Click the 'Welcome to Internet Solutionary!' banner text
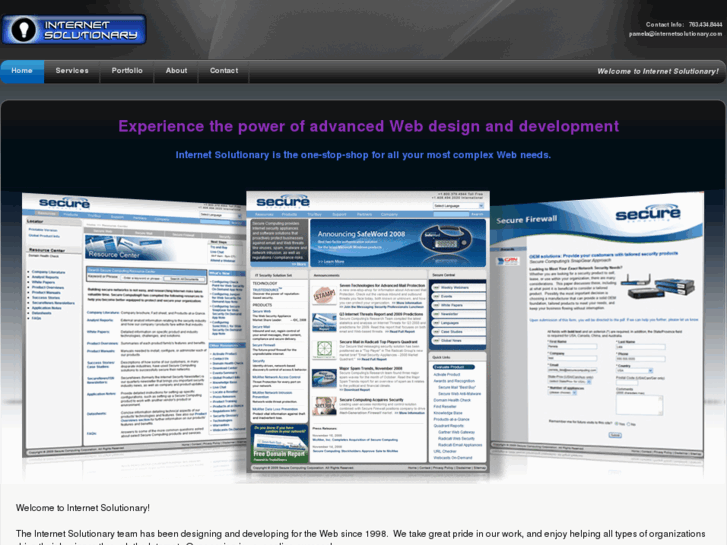Screen dimensions: 727x545 coord(657,71)
